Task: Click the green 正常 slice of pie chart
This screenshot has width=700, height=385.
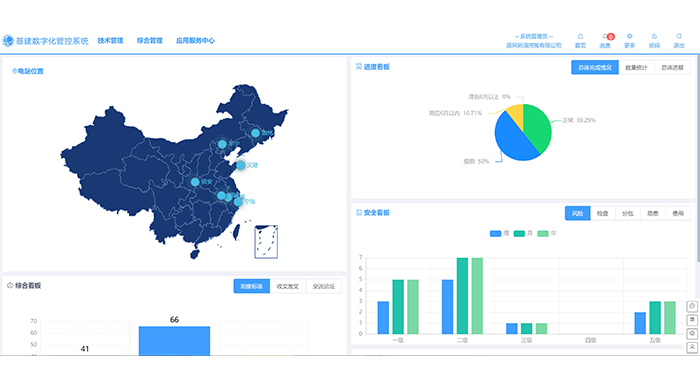Action: 538,127
